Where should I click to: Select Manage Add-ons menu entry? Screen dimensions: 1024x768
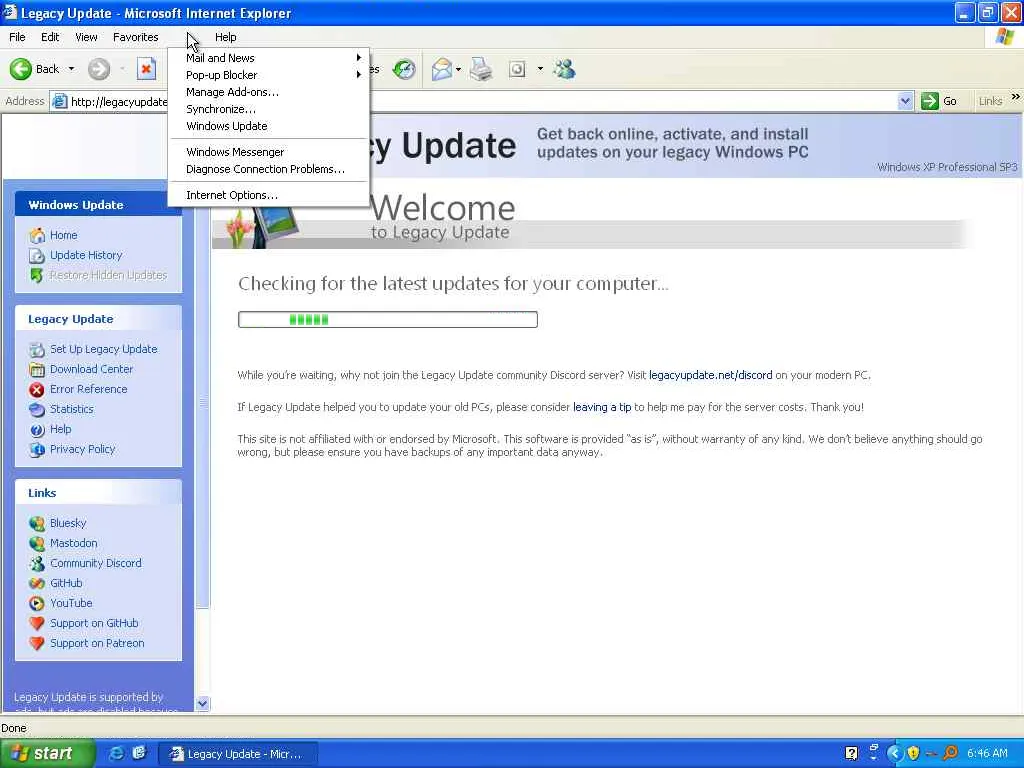(x=269, y=92)
